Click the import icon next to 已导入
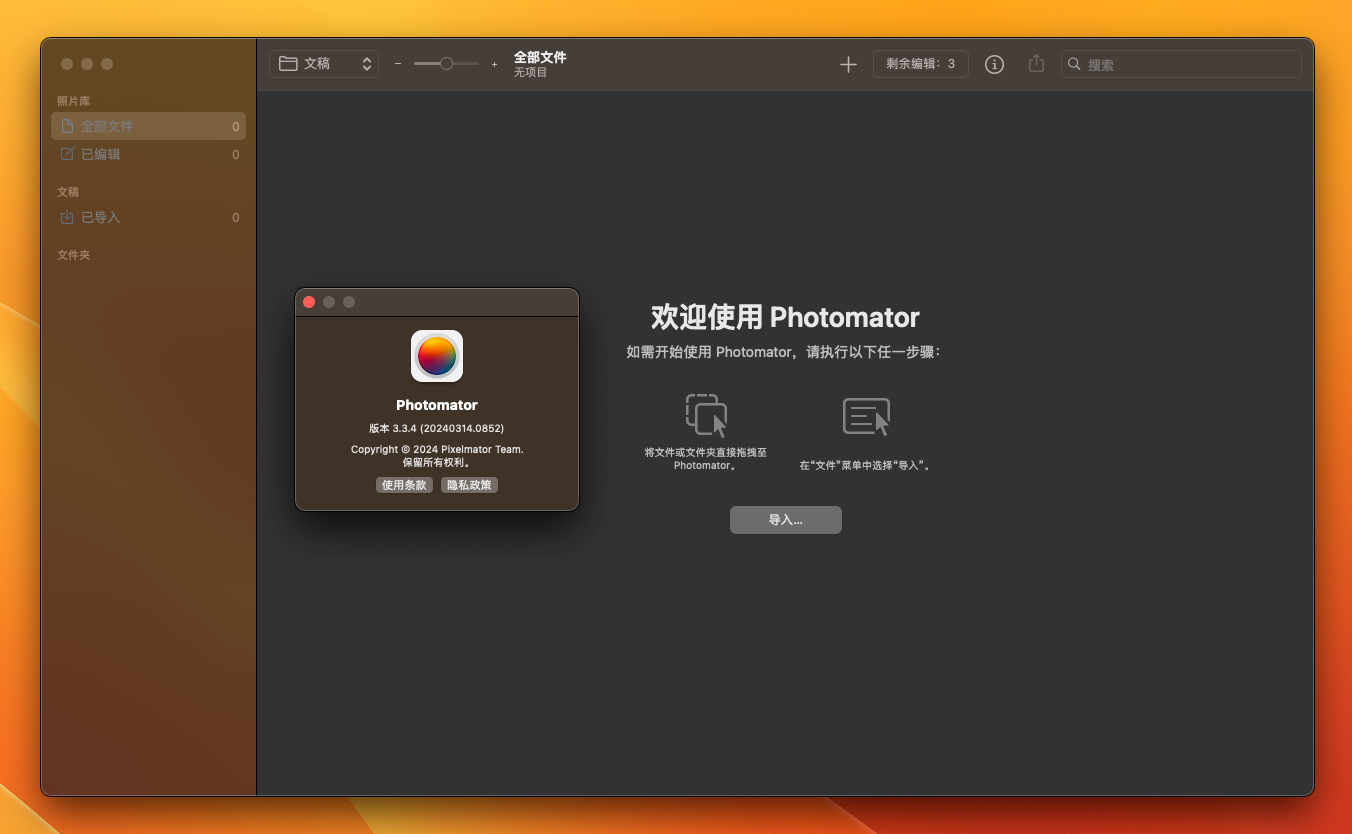The height and width of the screenshot is (834, 1352). tap(67, 217)
